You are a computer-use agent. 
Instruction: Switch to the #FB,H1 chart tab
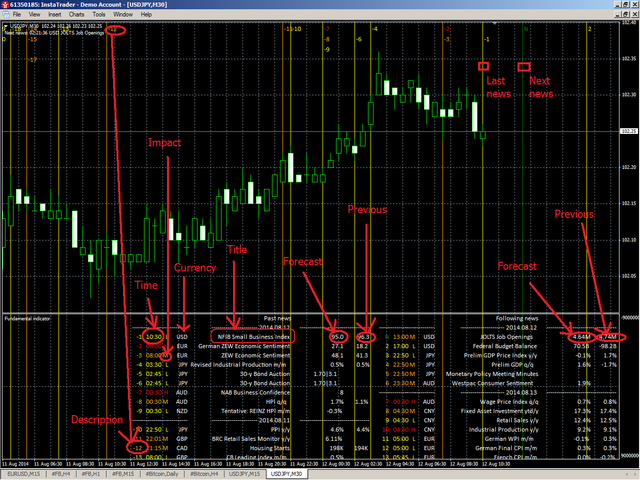(x=90, y=474)
